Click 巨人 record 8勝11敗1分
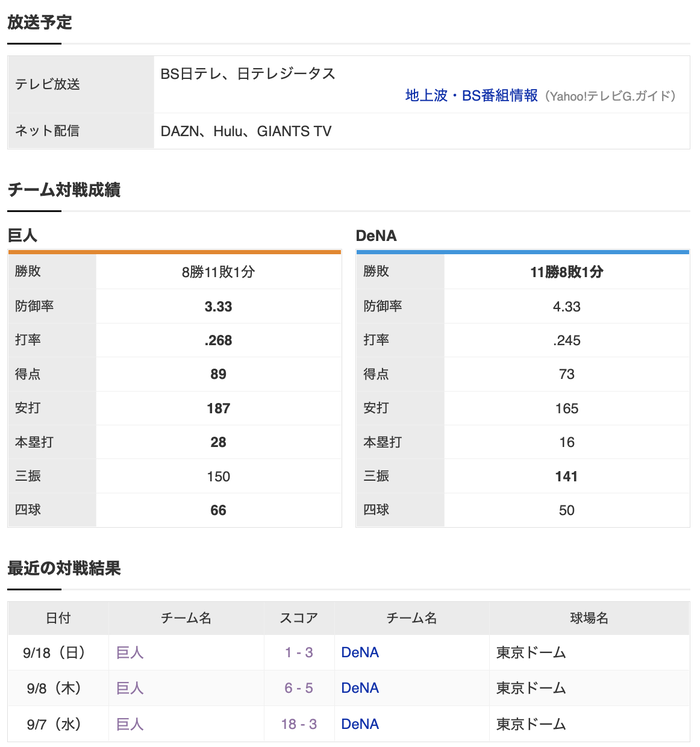The width and height of the screenshot is (700, 747). click(218, 272)
